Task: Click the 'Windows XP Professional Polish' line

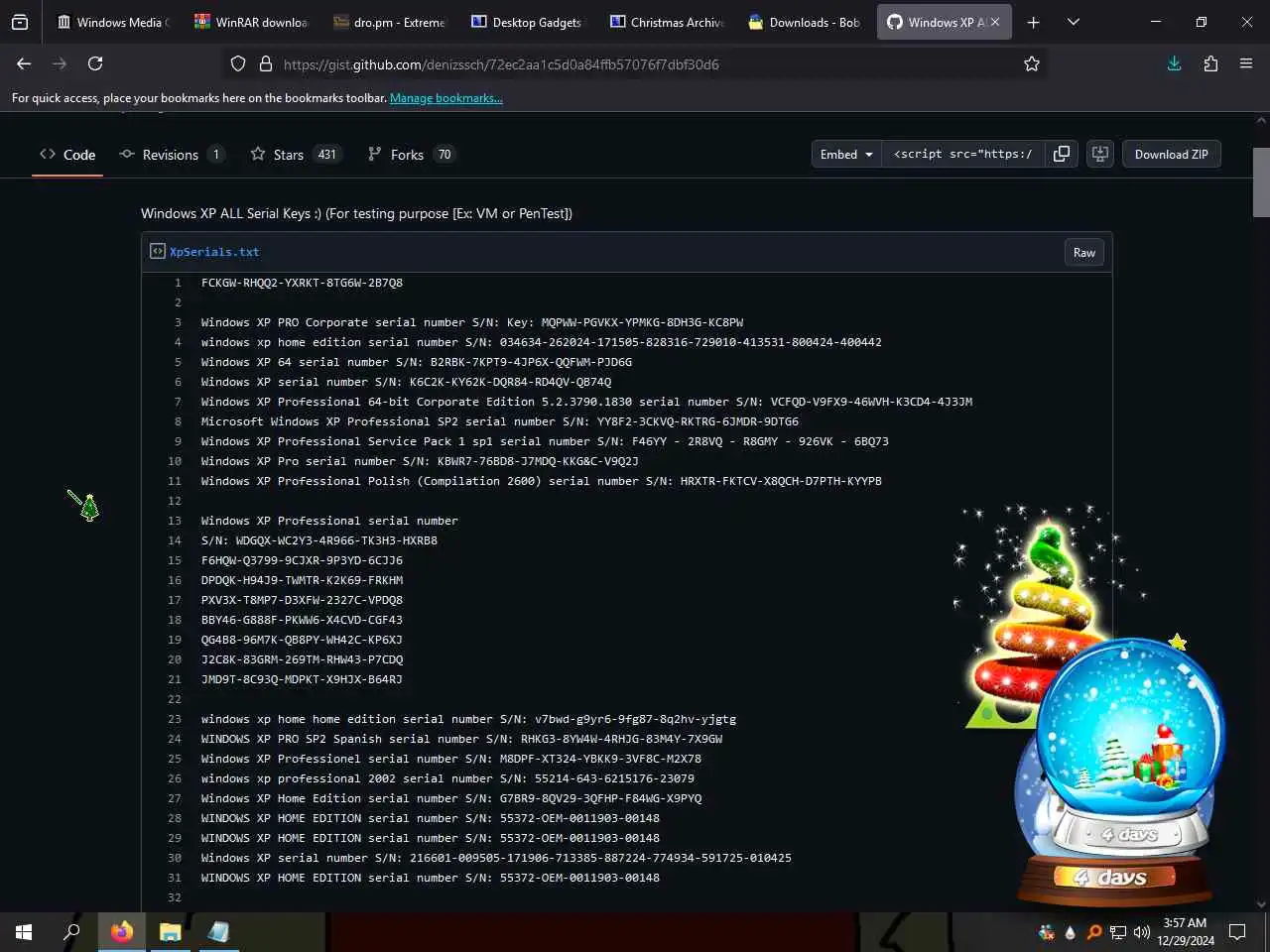Action: [542, 481]
